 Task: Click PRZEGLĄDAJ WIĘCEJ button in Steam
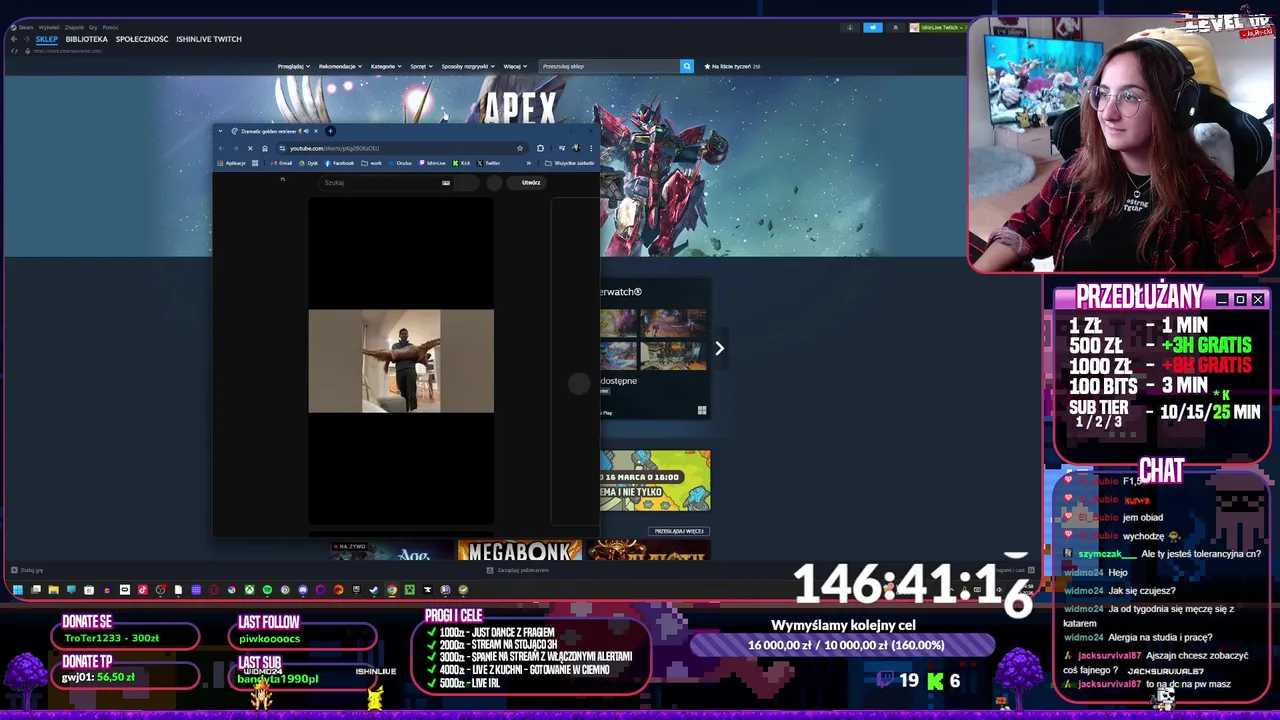680,531
